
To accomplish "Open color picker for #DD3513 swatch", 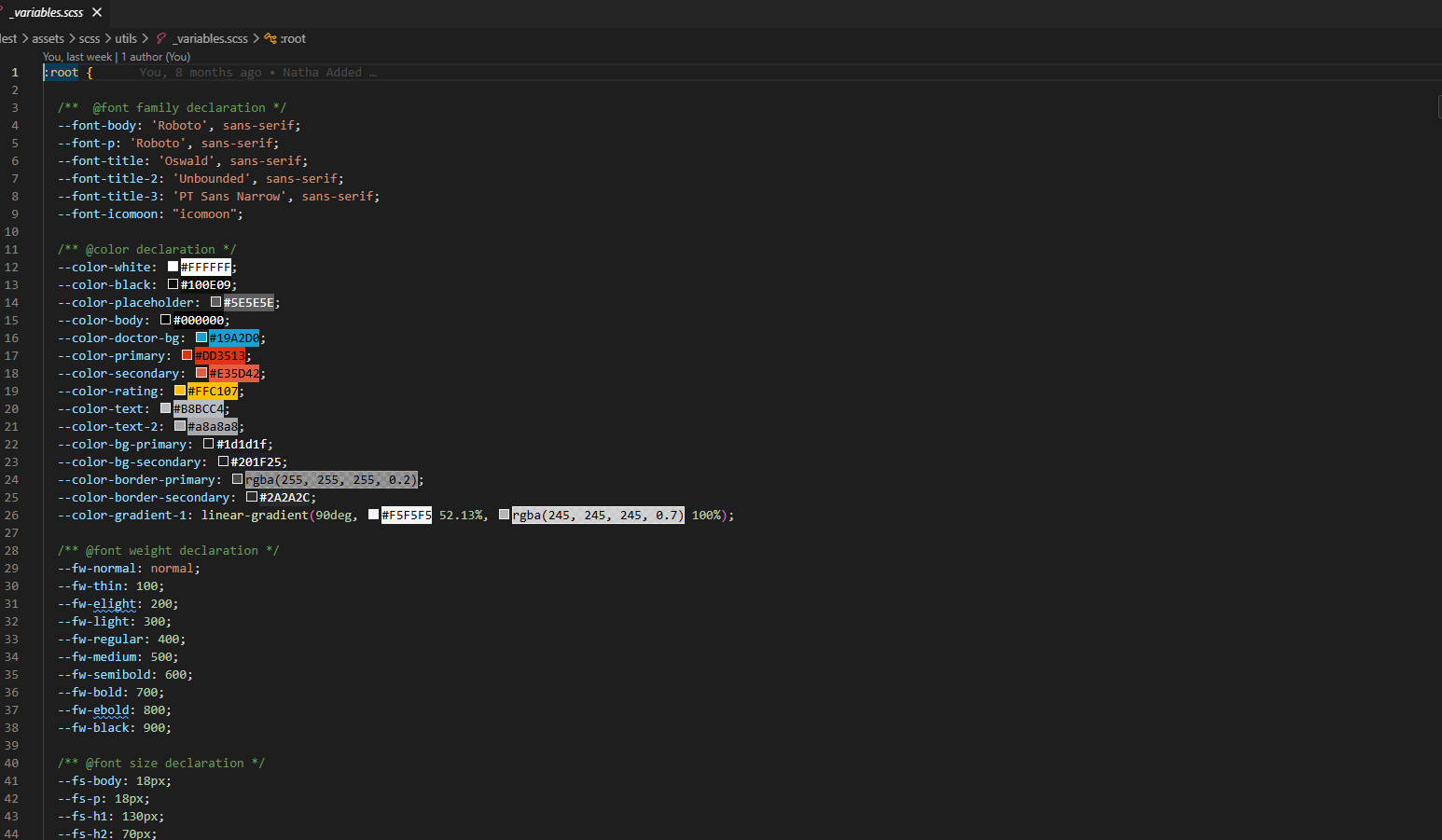I will point(187,355).
